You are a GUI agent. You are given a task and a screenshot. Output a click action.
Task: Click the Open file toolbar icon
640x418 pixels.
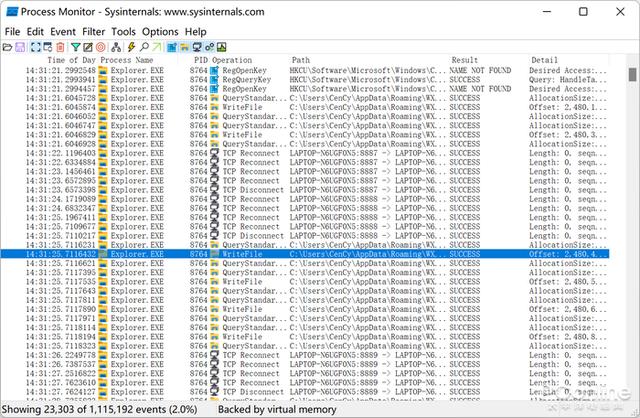[7, 47]
